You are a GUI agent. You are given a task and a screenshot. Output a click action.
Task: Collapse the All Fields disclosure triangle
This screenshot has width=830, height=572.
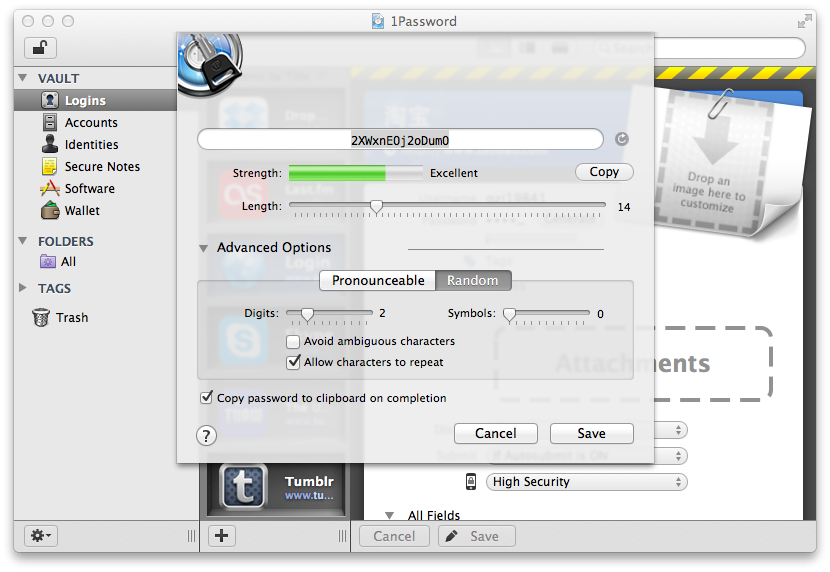point(390,515)
